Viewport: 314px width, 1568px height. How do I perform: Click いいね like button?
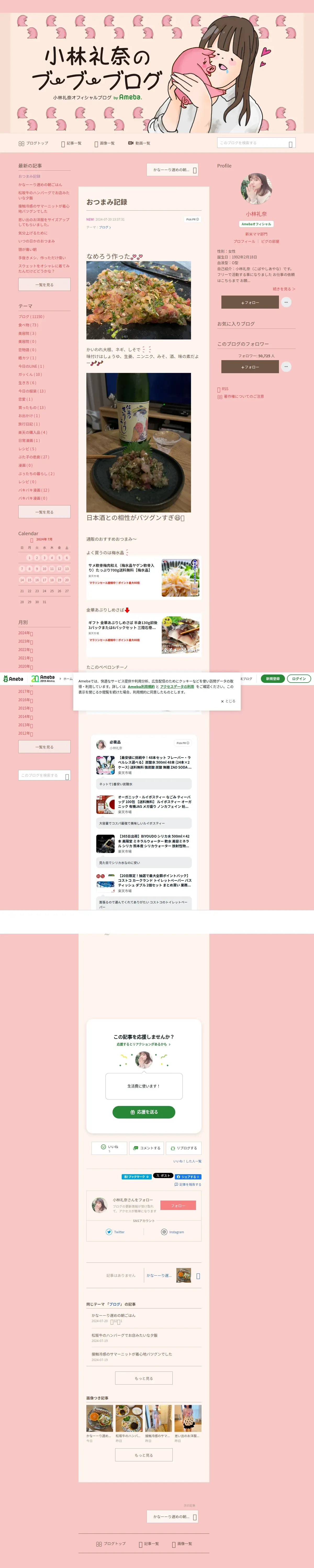pos(110,1148)
